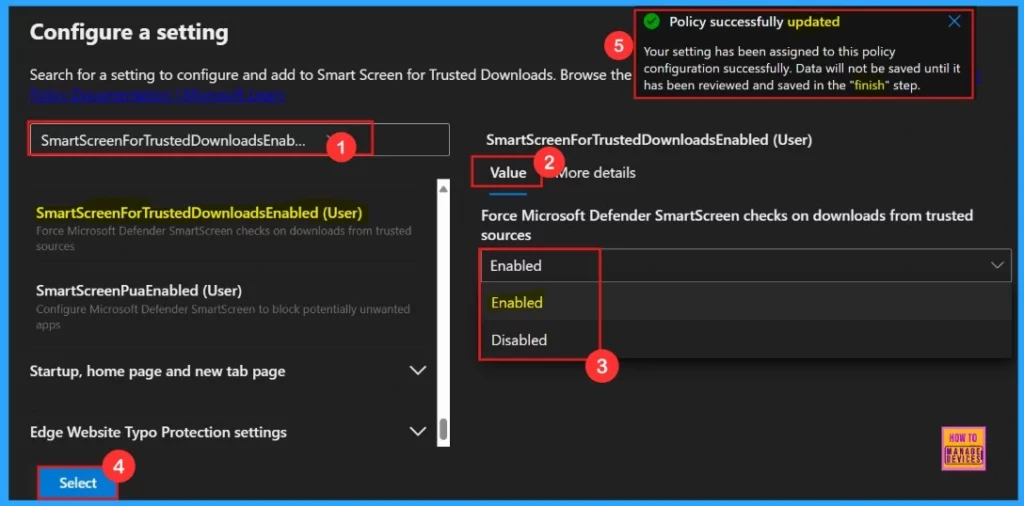The image size is (1024, 506).
Task: Click the SmartScreenForTrustedDownloadsEnabled (User) heading on the right
Action: click(x=648, y=139)
